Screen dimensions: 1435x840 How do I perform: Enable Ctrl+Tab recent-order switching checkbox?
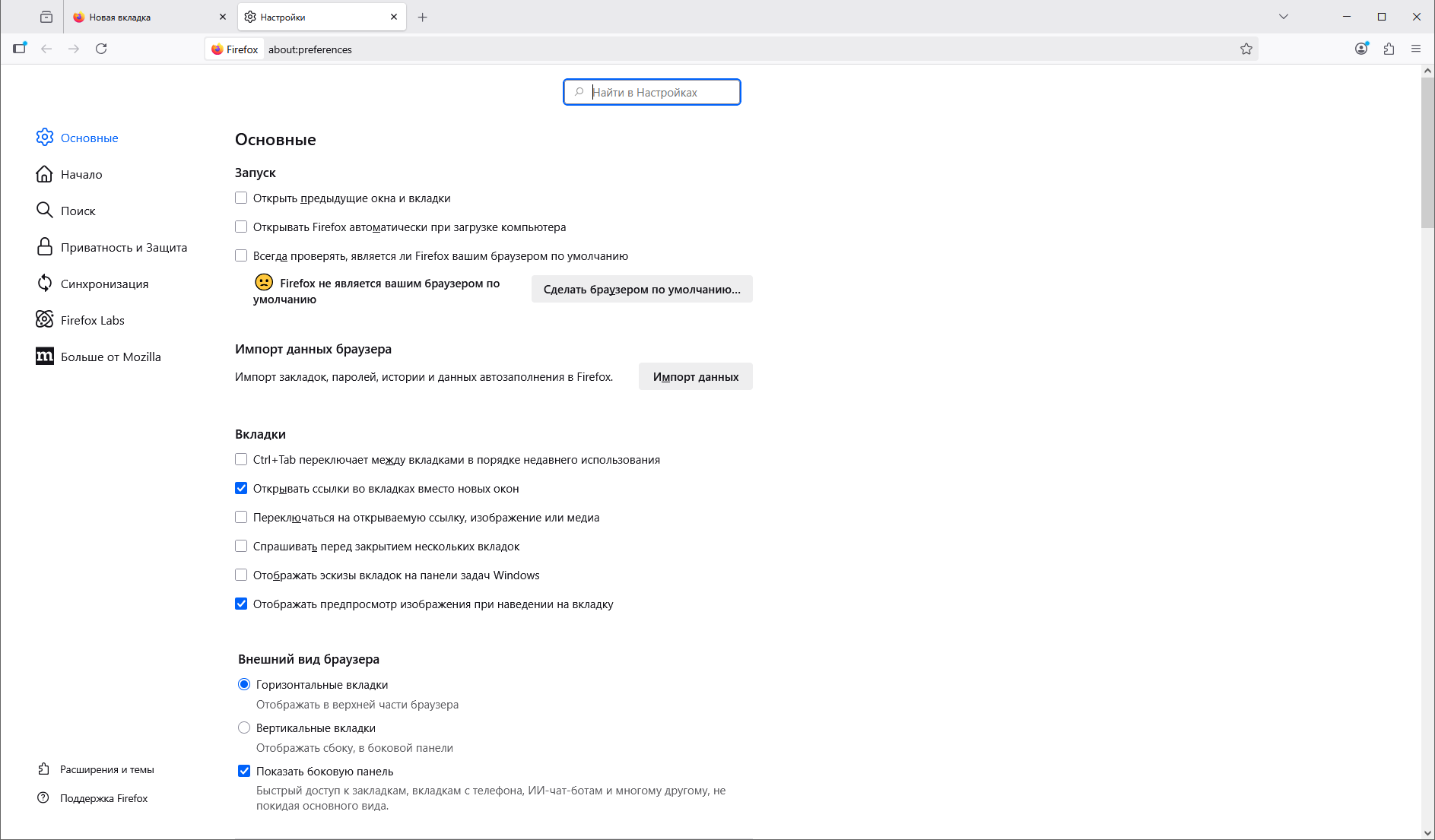(x=241, y=459)
